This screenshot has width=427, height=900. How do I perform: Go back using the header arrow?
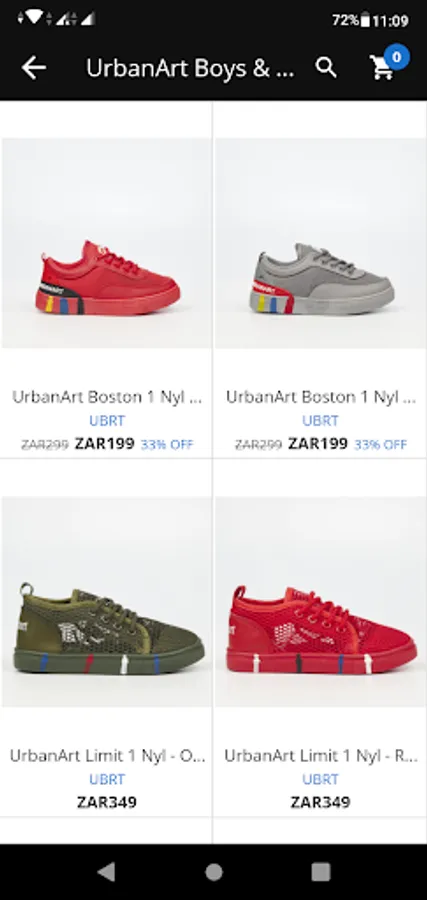(33, 68)
